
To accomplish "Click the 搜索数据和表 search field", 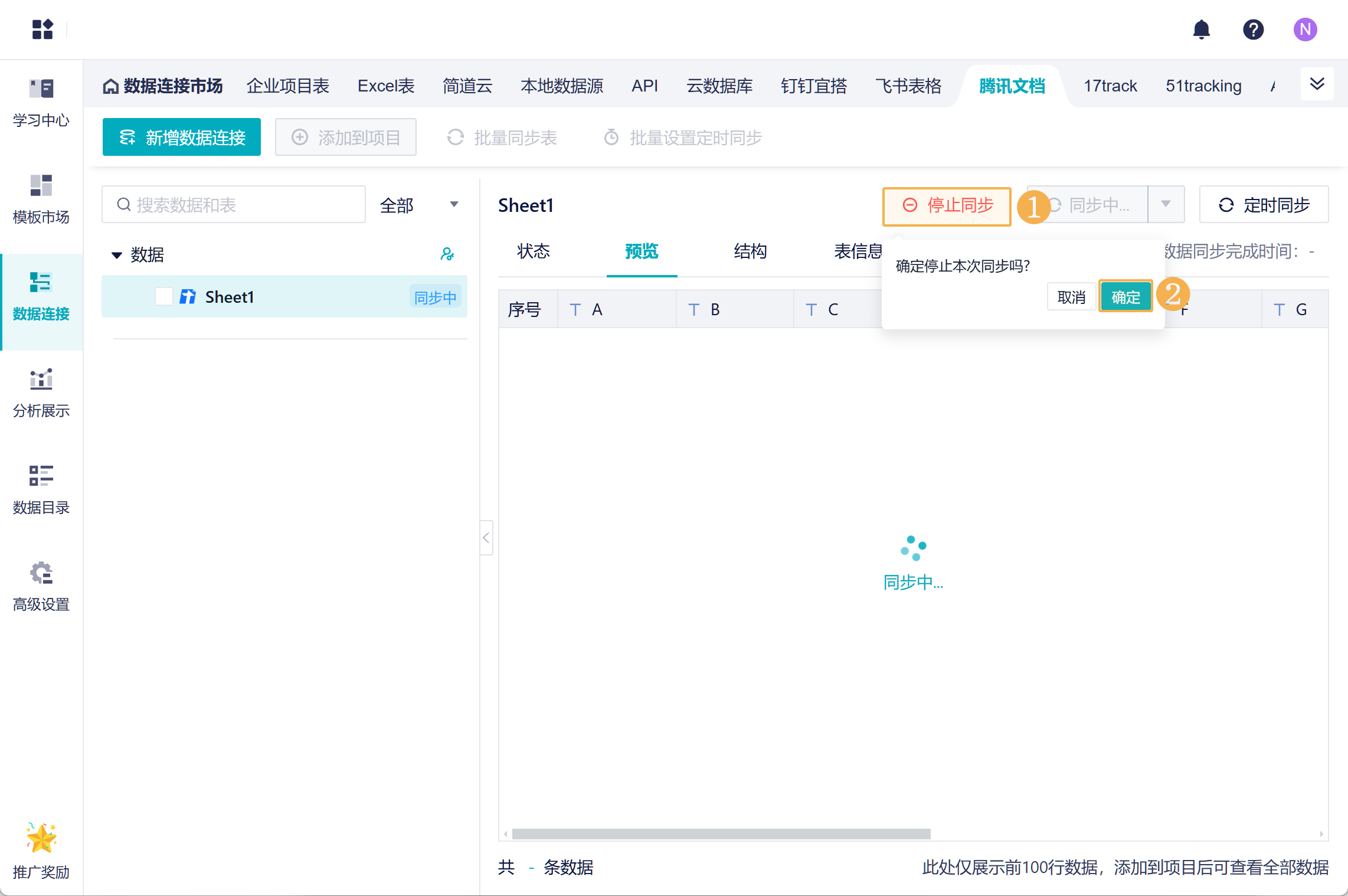I will (x=234, y=205).
